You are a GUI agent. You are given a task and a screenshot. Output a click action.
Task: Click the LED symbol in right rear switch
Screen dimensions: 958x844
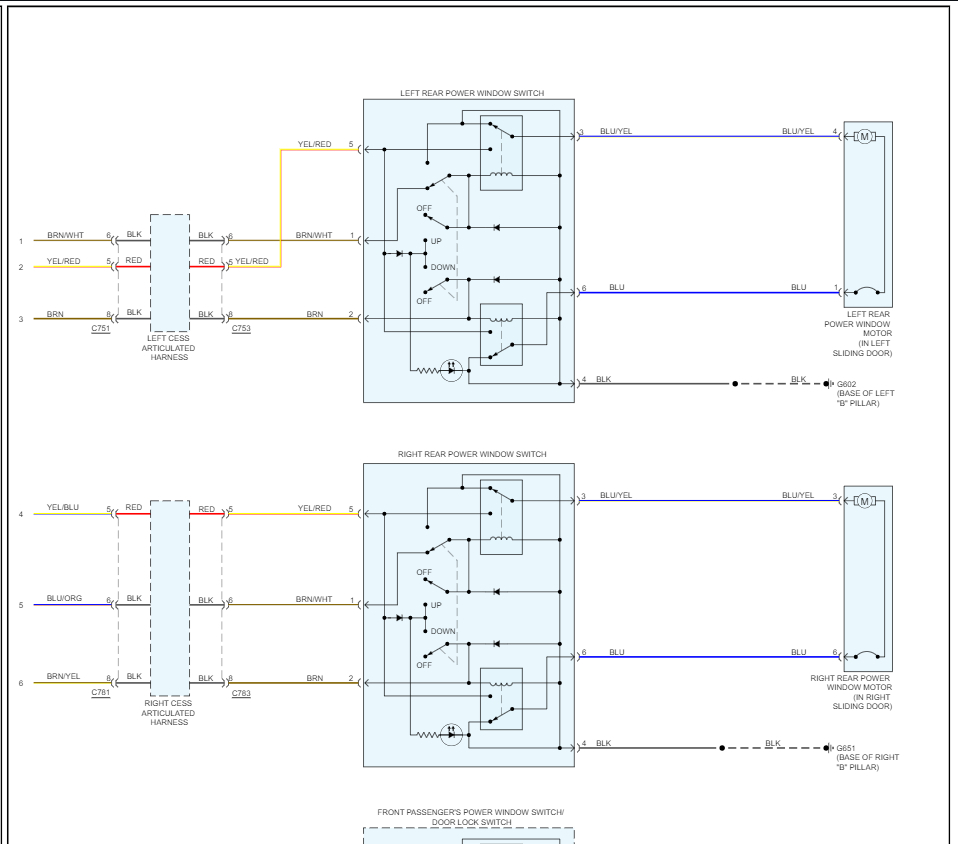pos(451,734)
